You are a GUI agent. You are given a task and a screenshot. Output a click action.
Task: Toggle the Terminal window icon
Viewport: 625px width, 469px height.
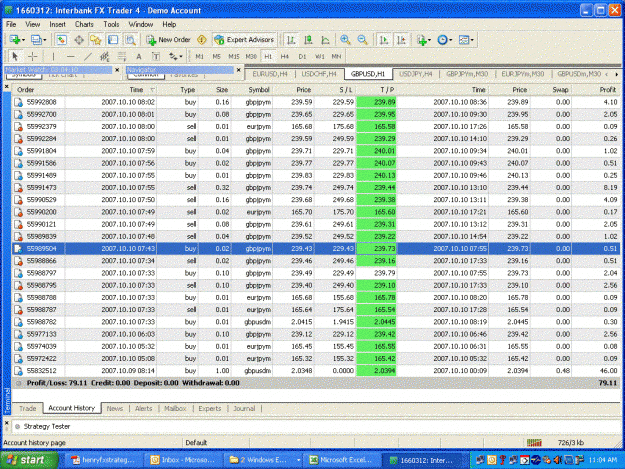(x=113, y=40)
